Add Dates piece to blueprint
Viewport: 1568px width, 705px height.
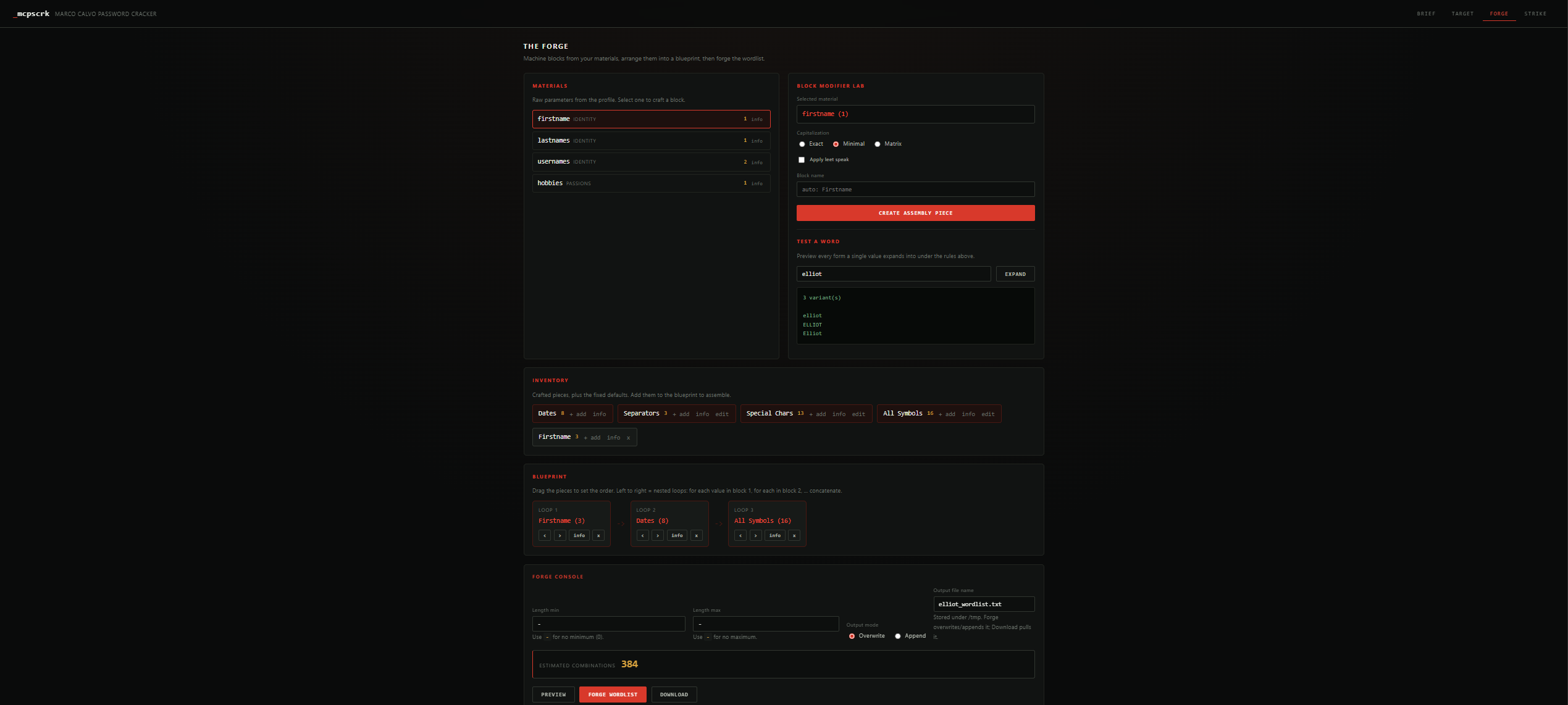coord(578,414)
